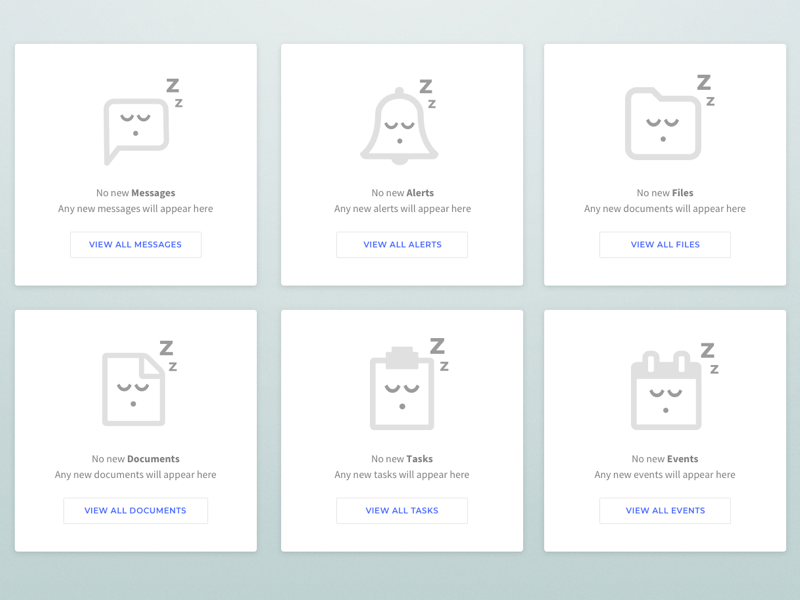Click the VIEW ALL TASKS button
The width and height of the screenshot is (800, 600).
402,510
